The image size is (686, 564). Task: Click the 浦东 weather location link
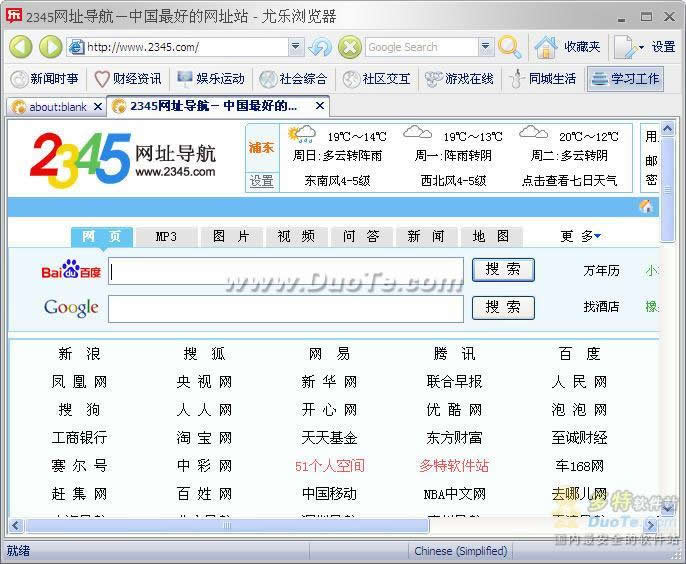(262, 147)
